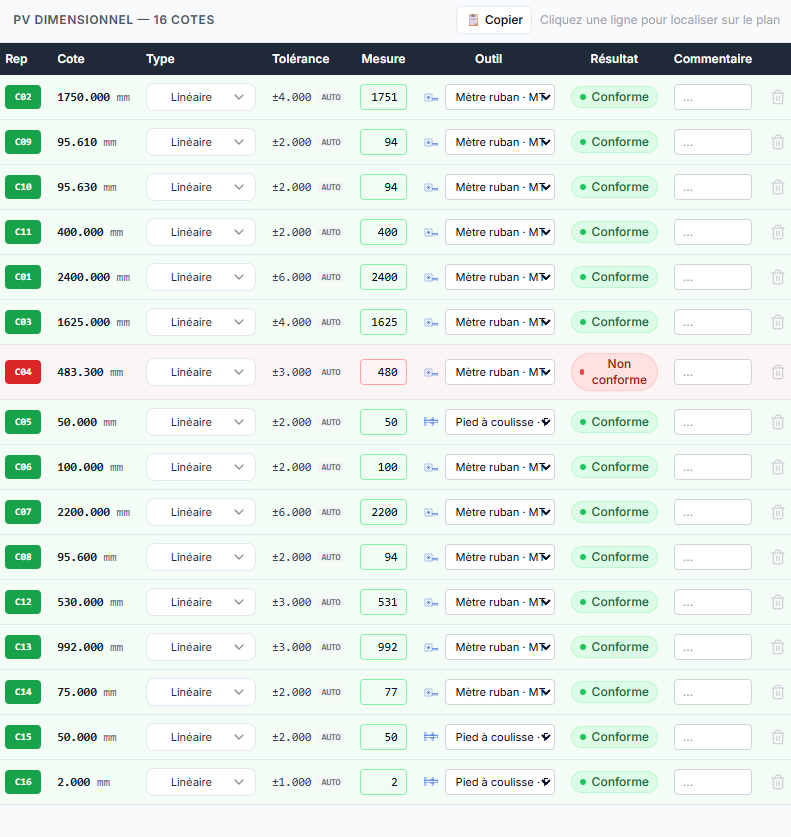Open Type dropdown for row C04
This screenshot has width=791, height=837.
click(201, 372)
